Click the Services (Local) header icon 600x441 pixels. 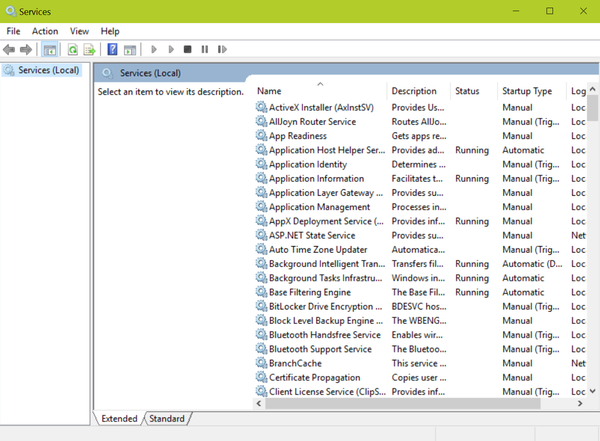[x=108, y=73]
